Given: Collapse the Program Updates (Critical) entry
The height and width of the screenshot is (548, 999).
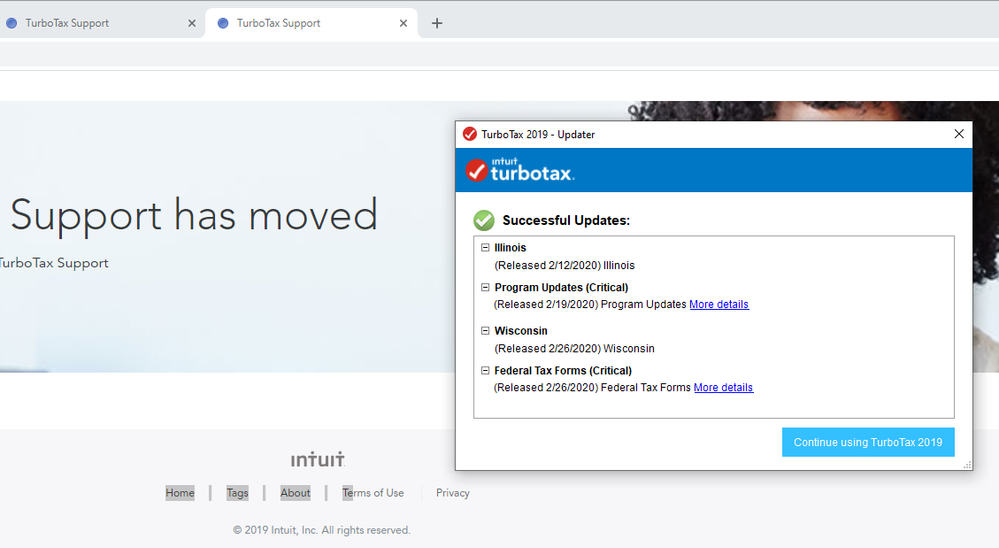Looking at the screenshot, I should coord(485,287).
